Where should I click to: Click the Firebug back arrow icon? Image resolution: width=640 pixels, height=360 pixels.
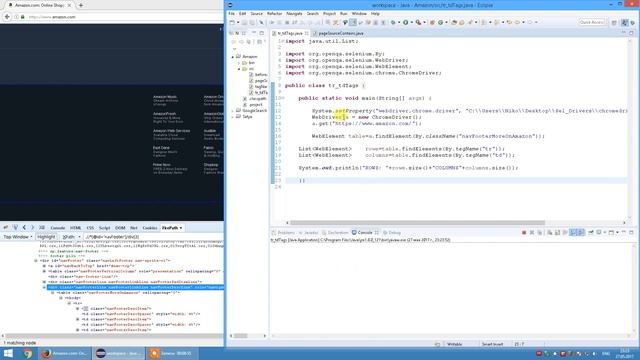[24, 227]
